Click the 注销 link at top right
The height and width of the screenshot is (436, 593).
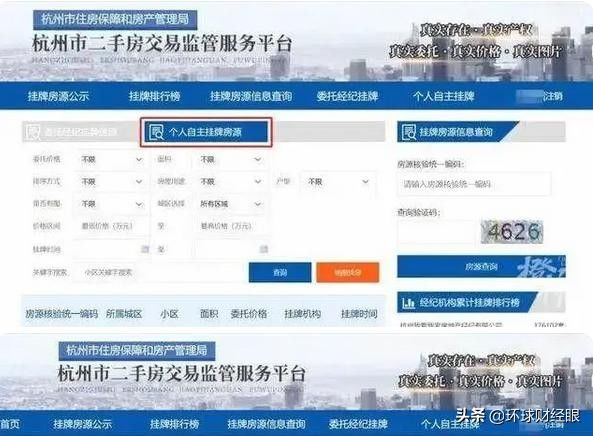pyautogui.click(x=553, y=96)
